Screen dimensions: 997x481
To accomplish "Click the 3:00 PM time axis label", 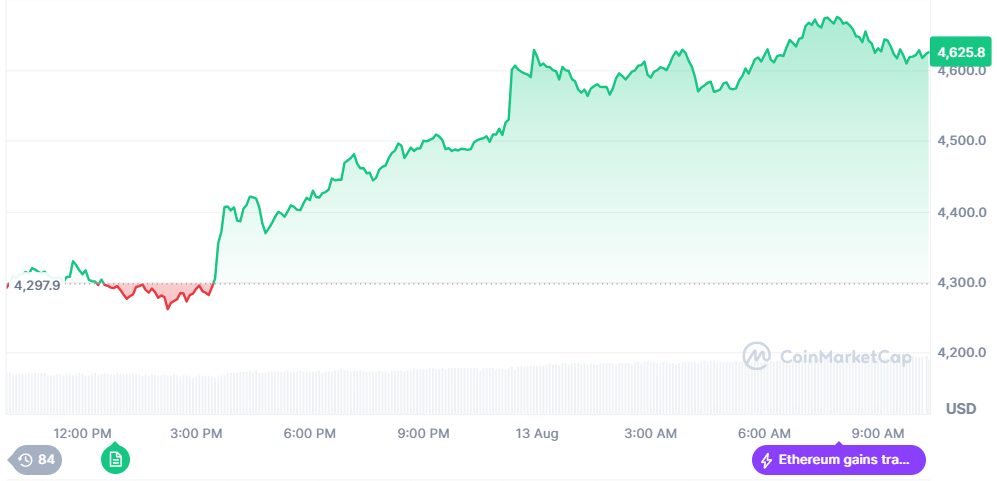I will [x=196, y=433].
